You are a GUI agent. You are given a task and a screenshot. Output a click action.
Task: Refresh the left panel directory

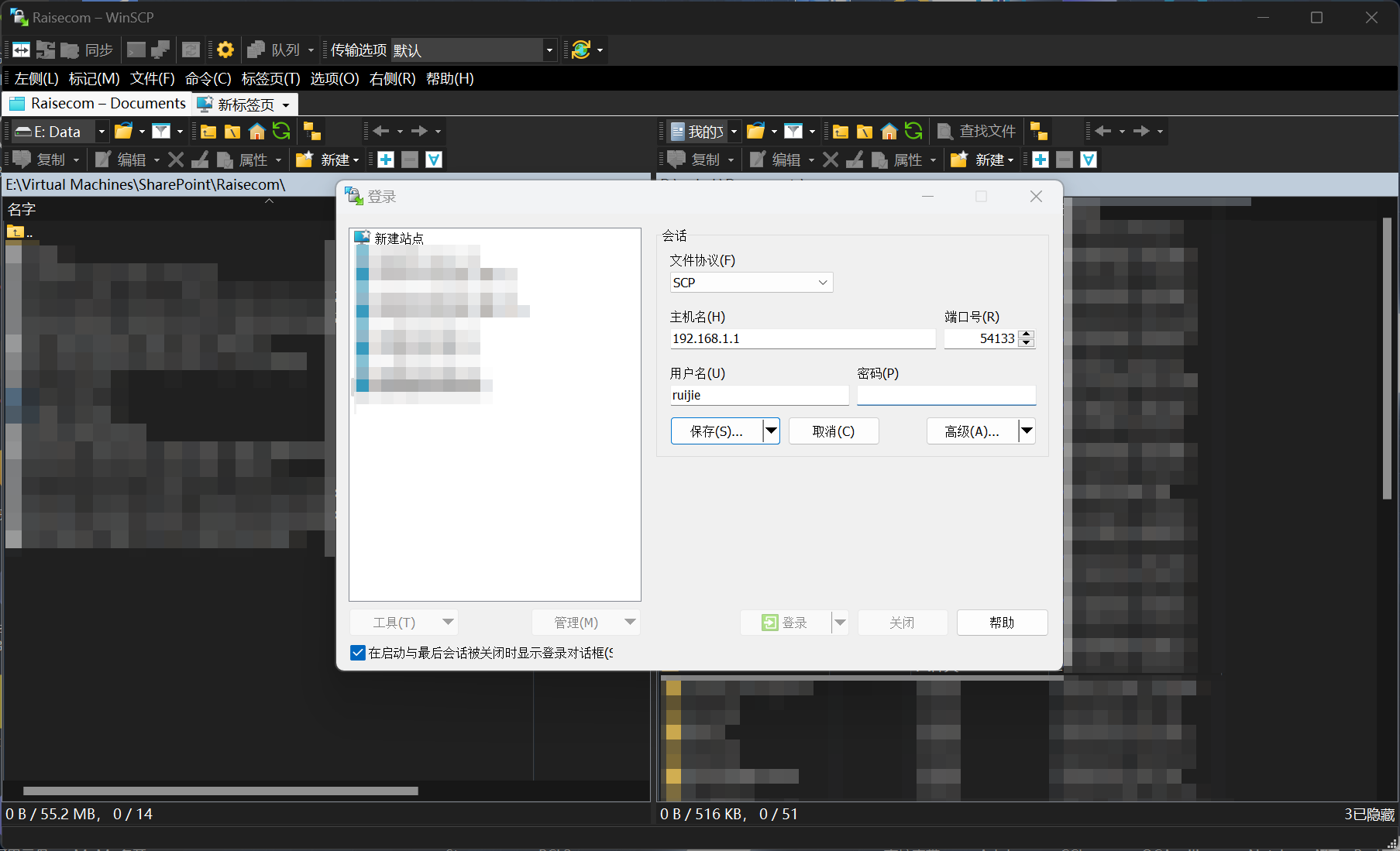tap(281, 132)
